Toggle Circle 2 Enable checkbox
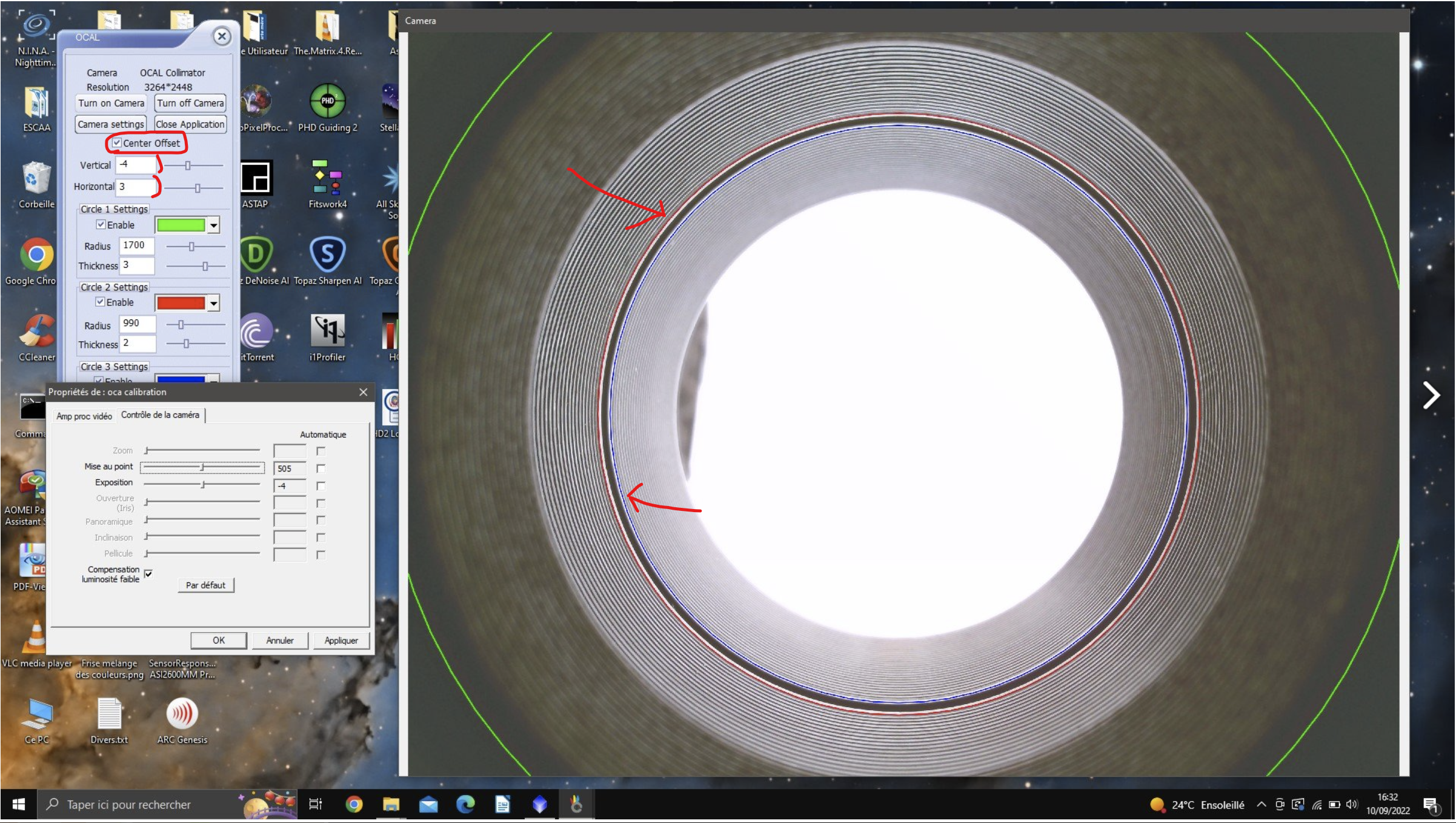Viewport: 1456px width, 823px height. [101, 302]
